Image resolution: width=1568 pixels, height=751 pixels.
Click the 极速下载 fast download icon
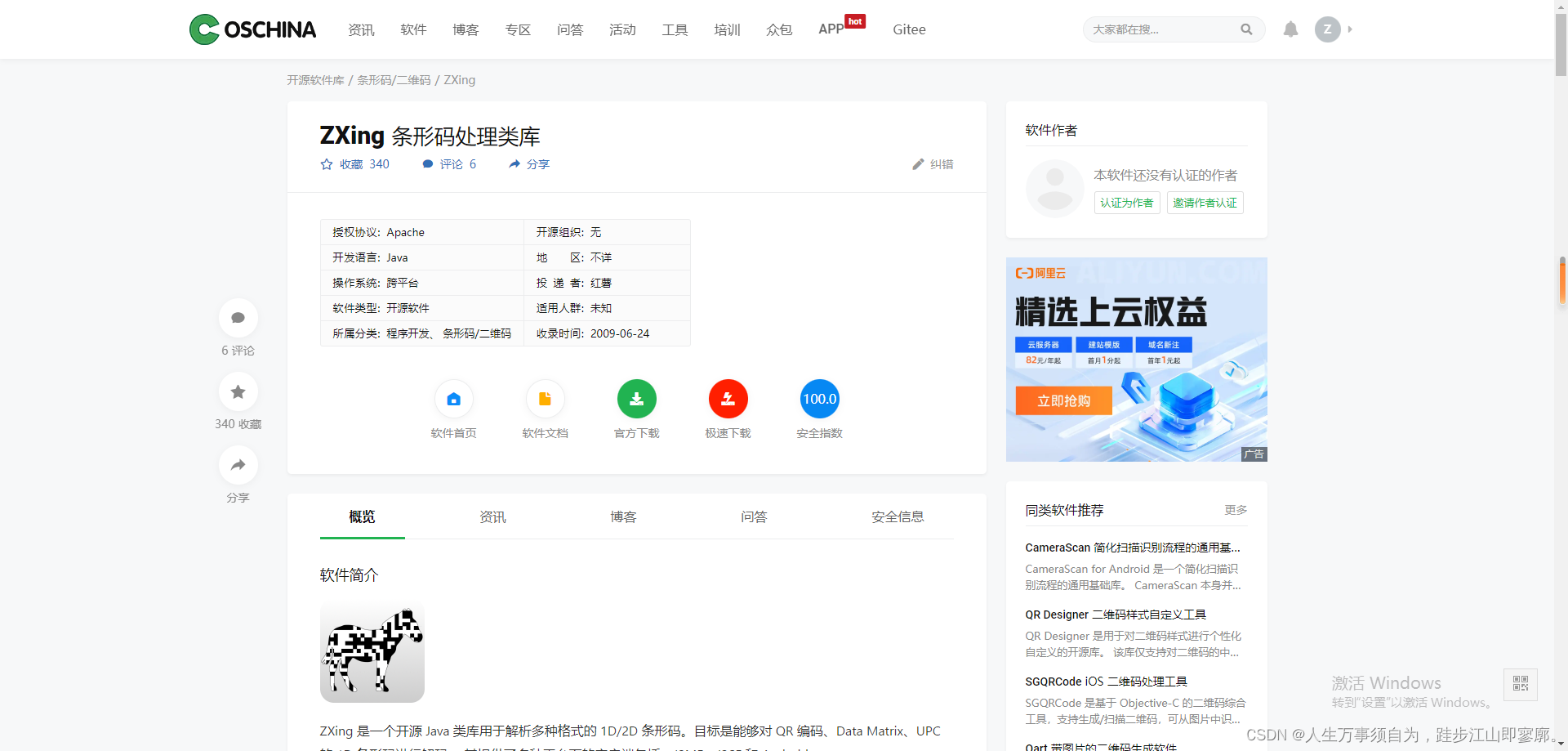click(x=728, y=399)
